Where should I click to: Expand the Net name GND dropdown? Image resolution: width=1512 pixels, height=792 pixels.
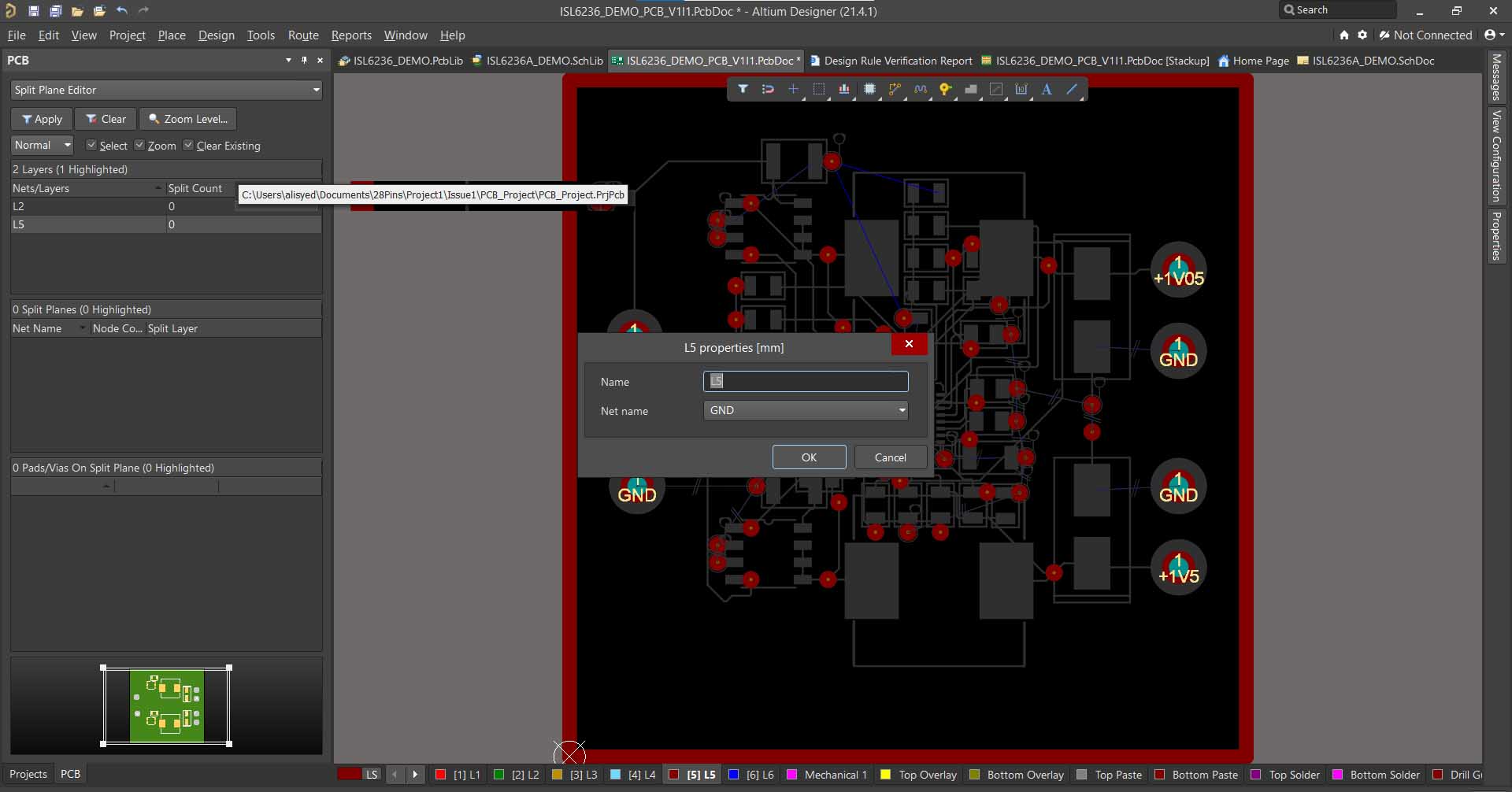coord(902,410)
